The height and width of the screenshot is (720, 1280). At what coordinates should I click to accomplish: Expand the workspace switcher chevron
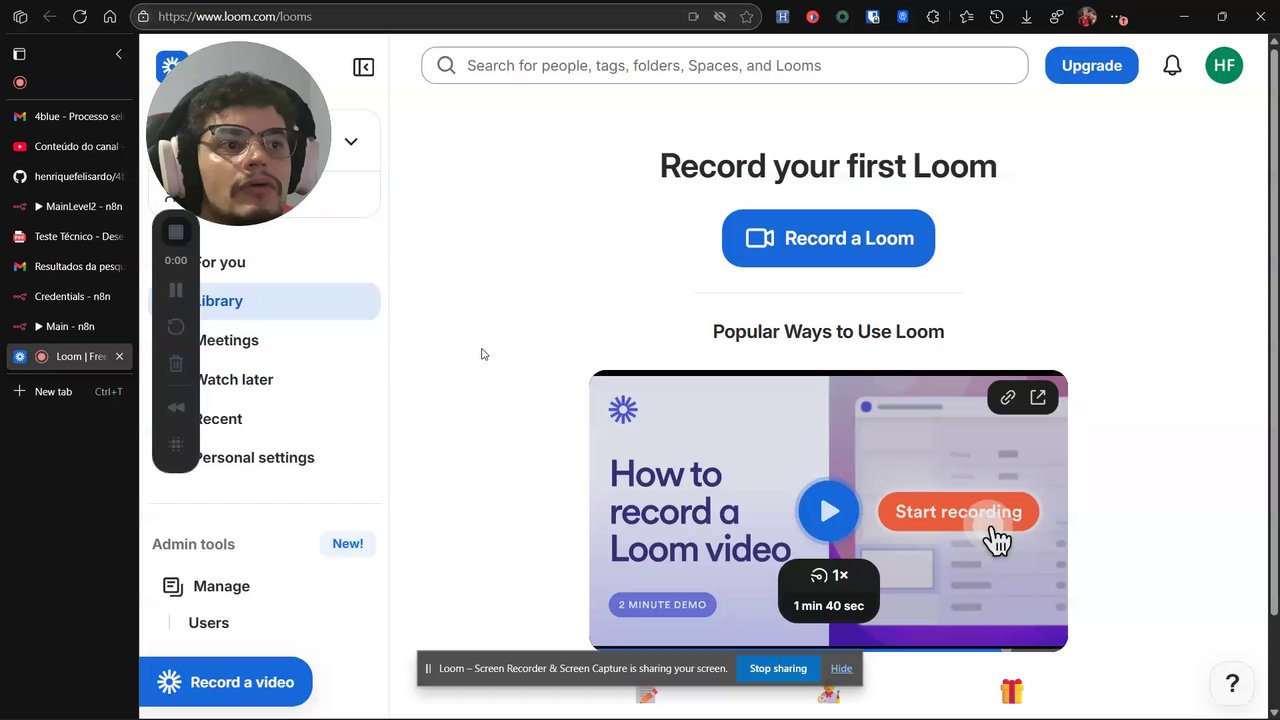[351, 142]
